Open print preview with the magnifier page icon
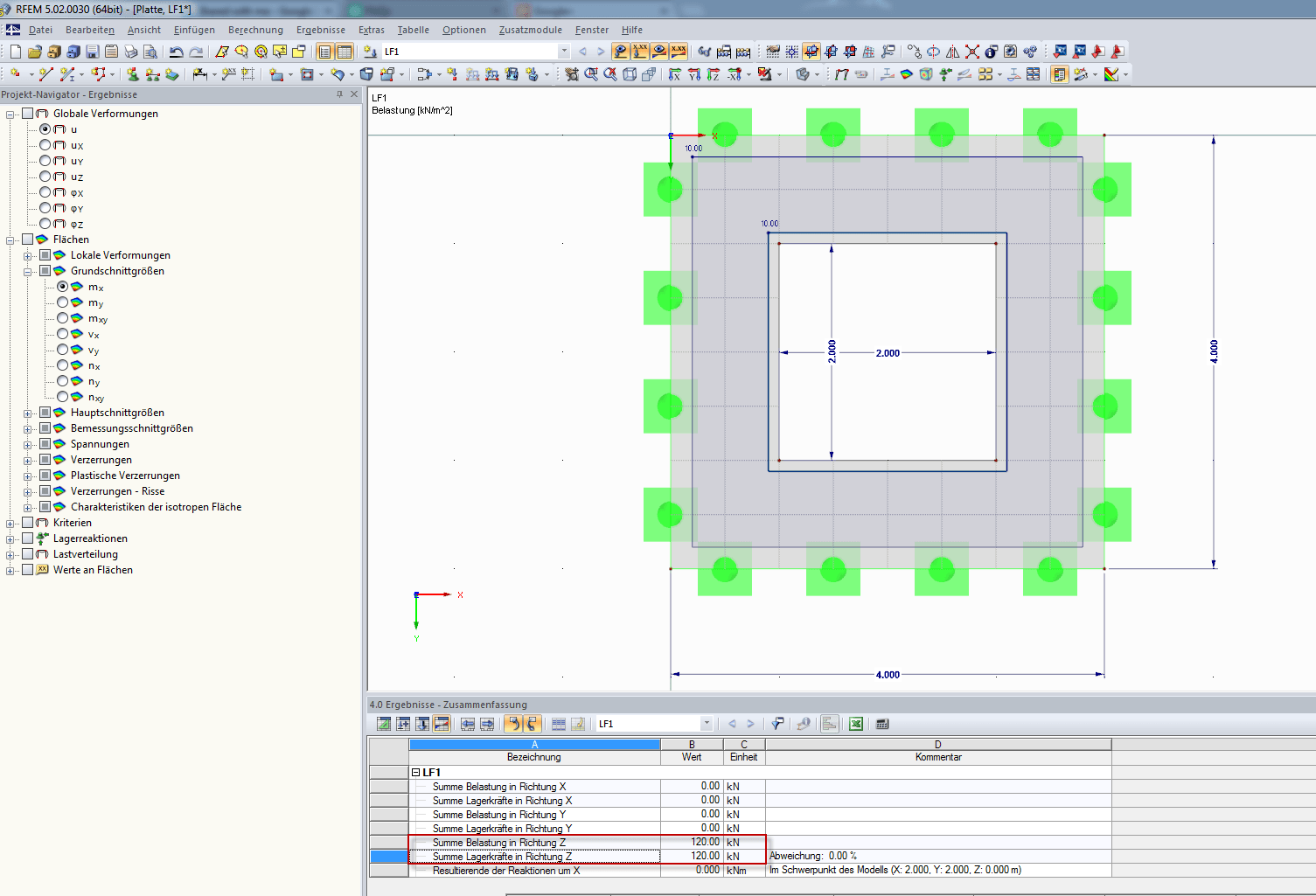1316x896 pixels. [x=150, y=52]
